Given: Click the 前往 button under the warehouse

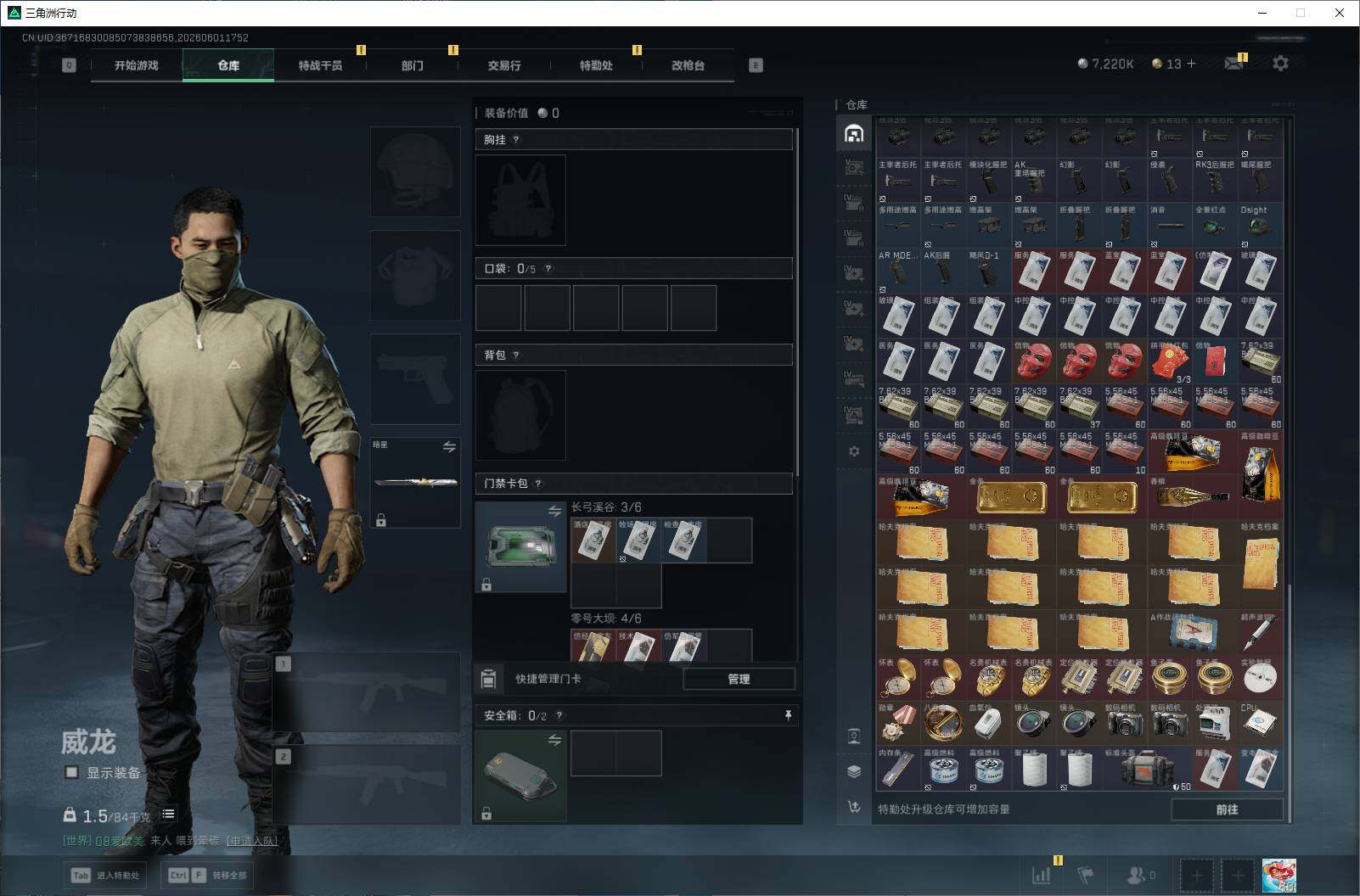Looking at the screenshot, I should tap(1227, 809).
